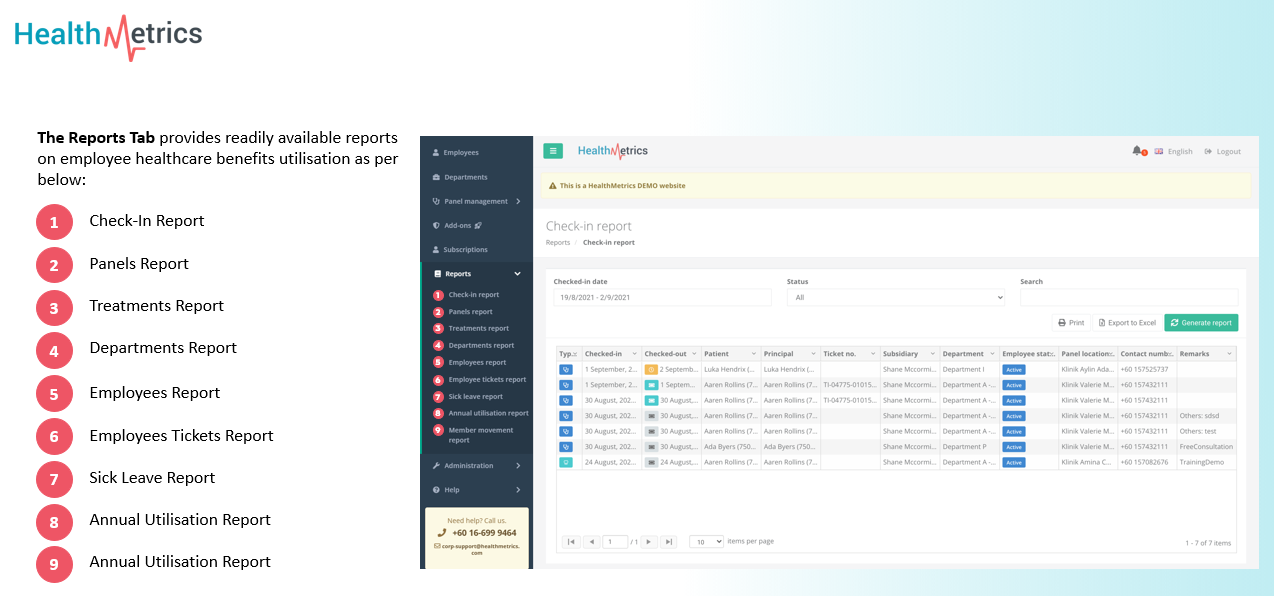The width and height of the screenshot is (1274, 596).
Task: Toggle the English language selector
Action: (1174, 152)
